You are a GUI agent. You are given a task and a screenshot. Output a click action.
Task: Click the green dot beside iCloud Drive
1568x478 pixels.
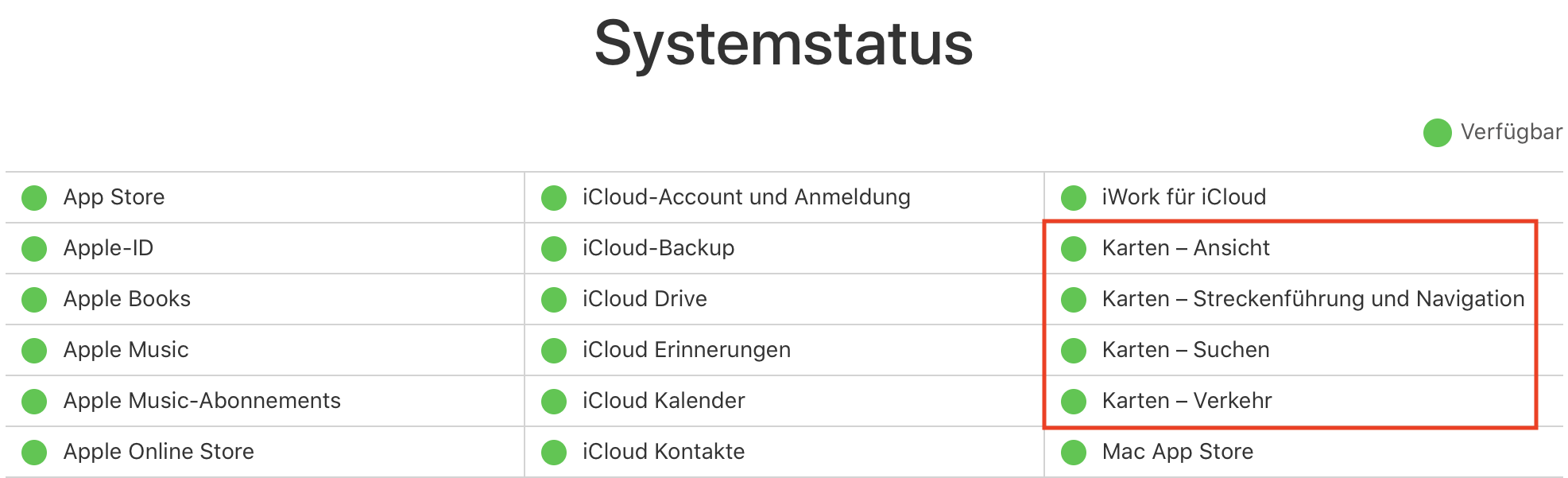coord(554,300)
